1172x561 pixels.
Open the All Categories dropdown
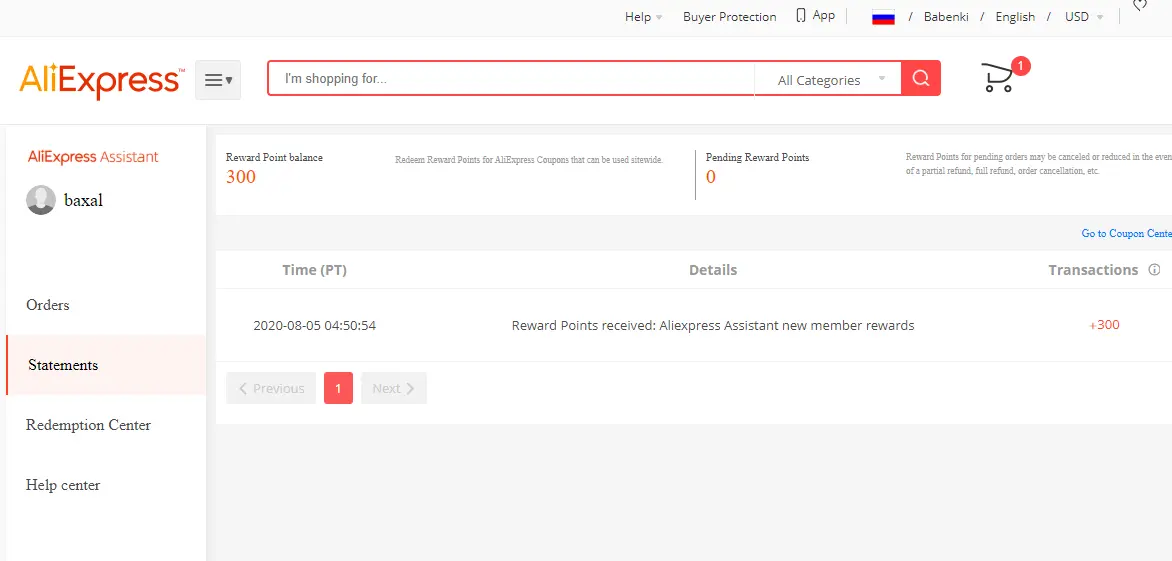tap(828, 80)
